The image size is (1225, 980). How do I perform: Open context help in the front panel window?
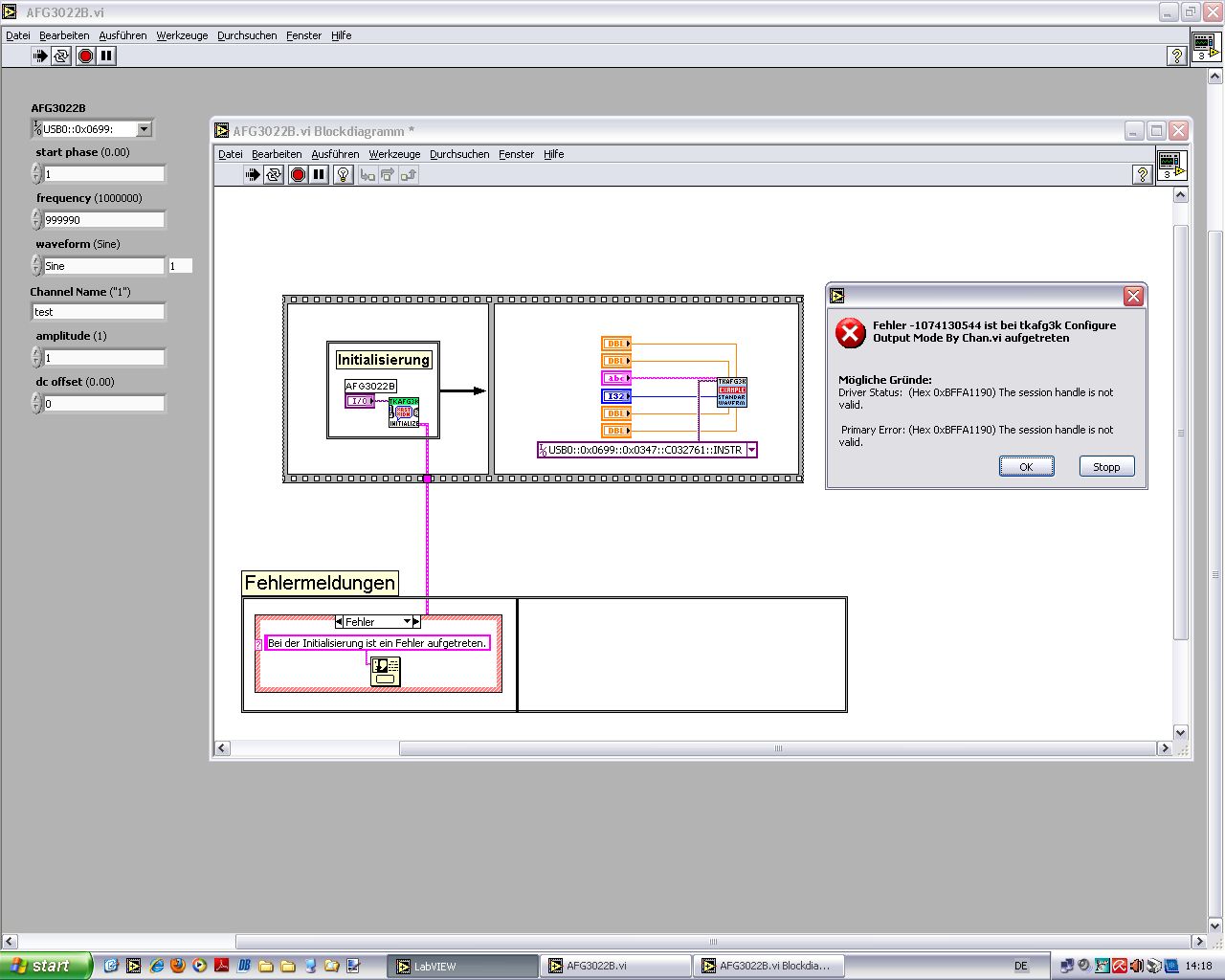coord(1177,56)
